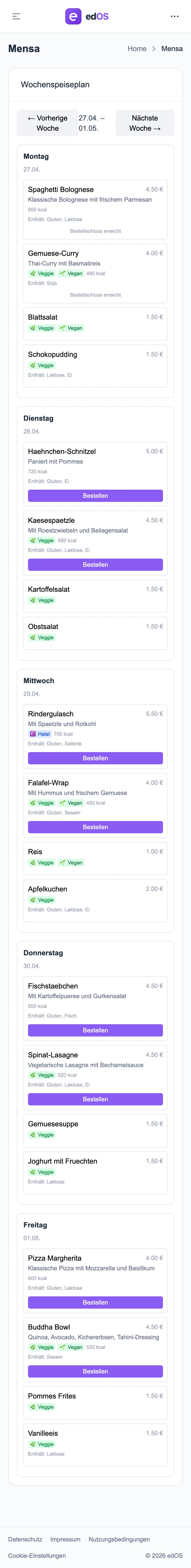This screenshot has height=1568, width=191.
Task: Order the Rindergulasch via Bestellen
Action: [95, 758]
